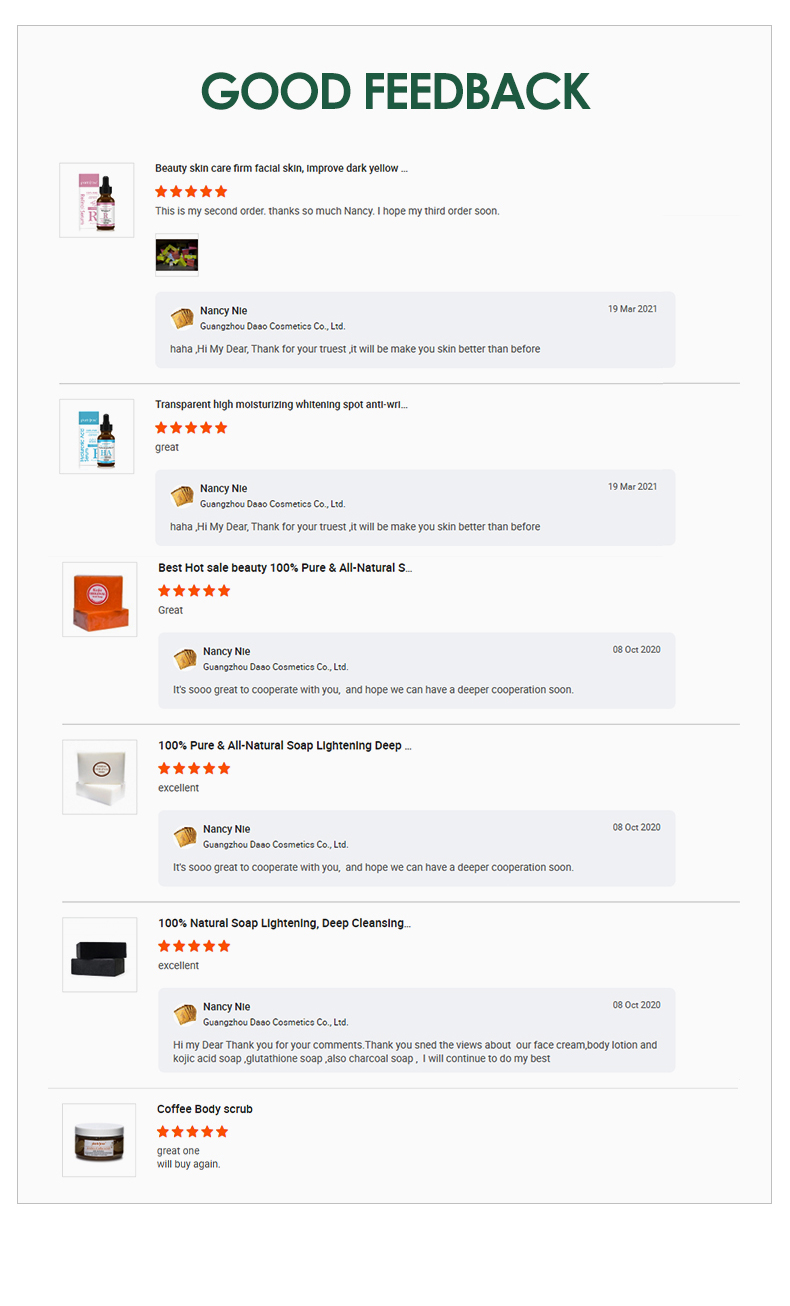Click Nancy Nie avatar in white soap reply
790x1306 pixels.
click(x=185, y=837)
